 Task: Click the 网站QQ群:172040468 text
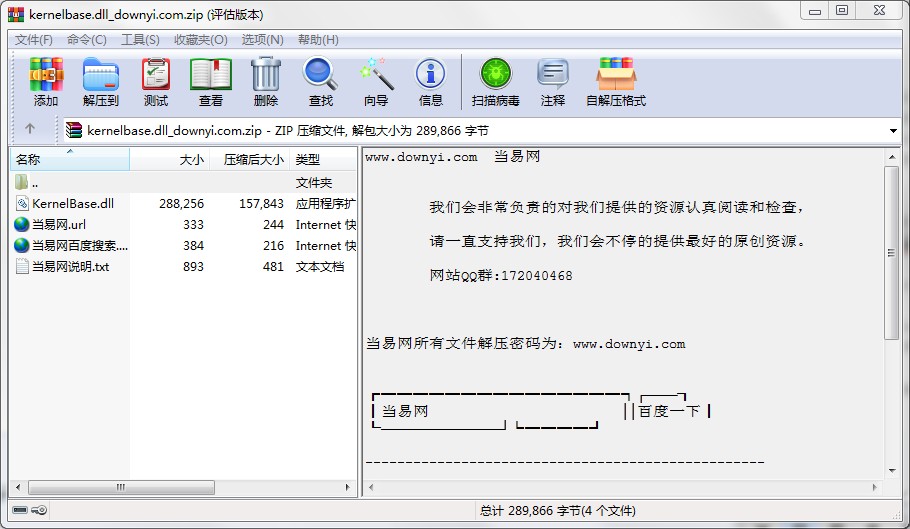[501, 276]
